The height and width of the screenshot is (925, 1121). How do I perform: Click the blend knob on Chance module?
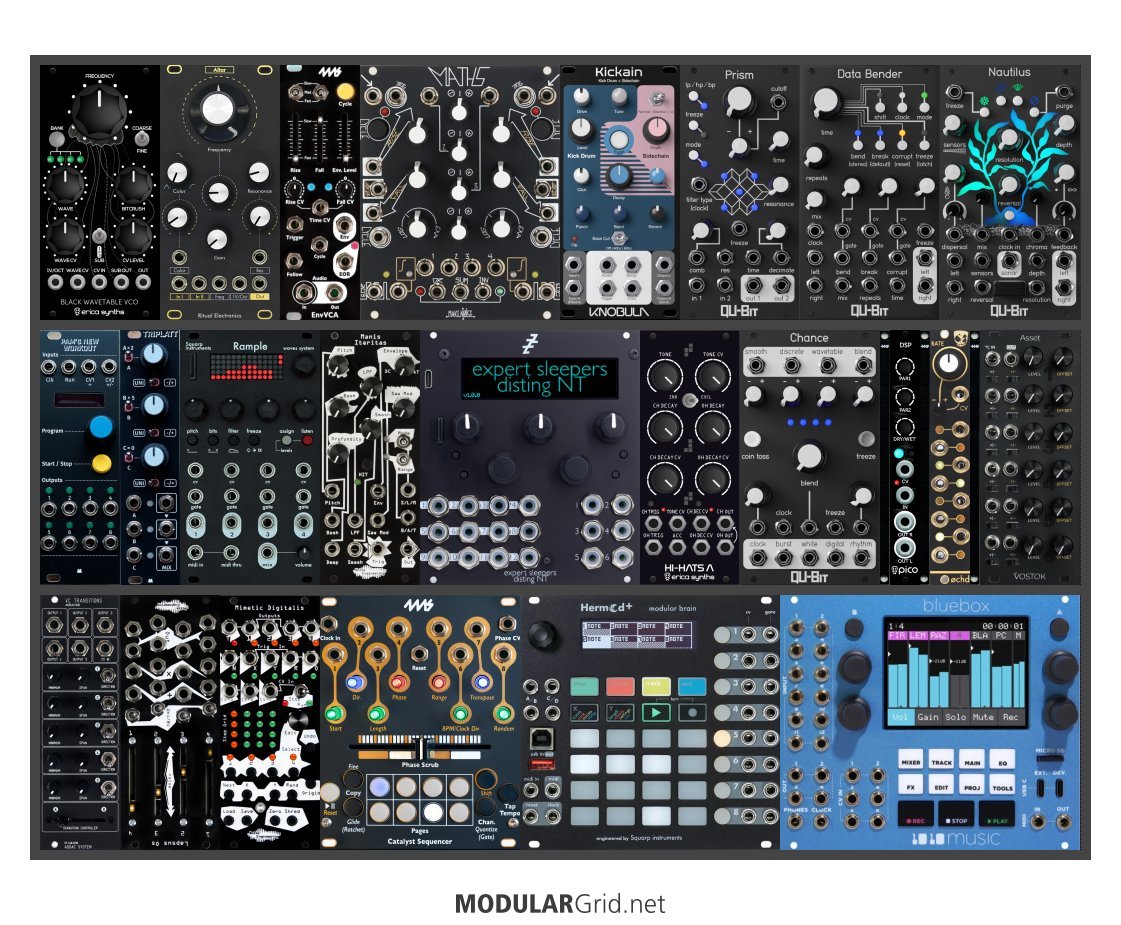click(808, 455)
